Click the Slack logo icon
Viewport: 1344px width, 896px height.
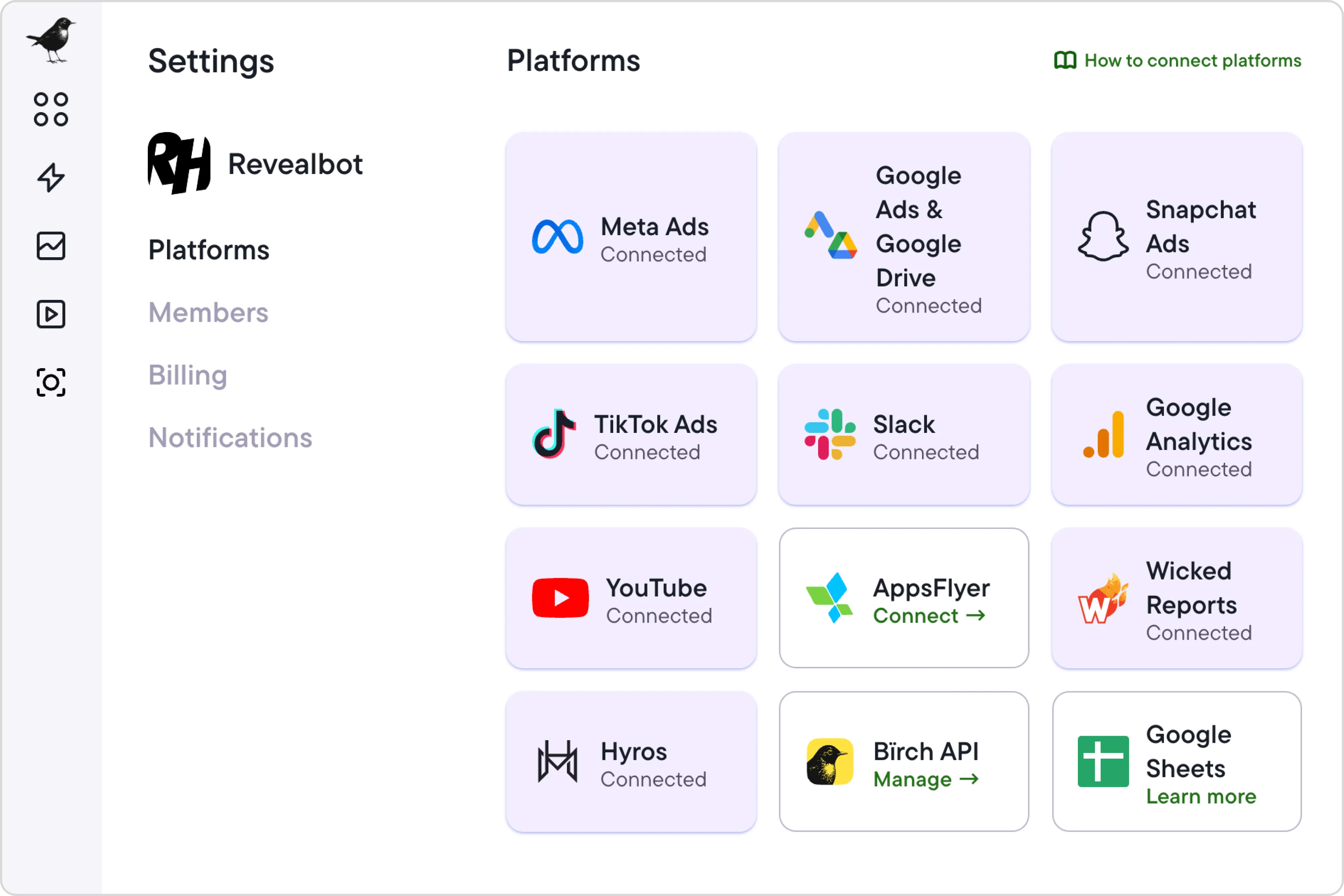[x=830, y=434]
